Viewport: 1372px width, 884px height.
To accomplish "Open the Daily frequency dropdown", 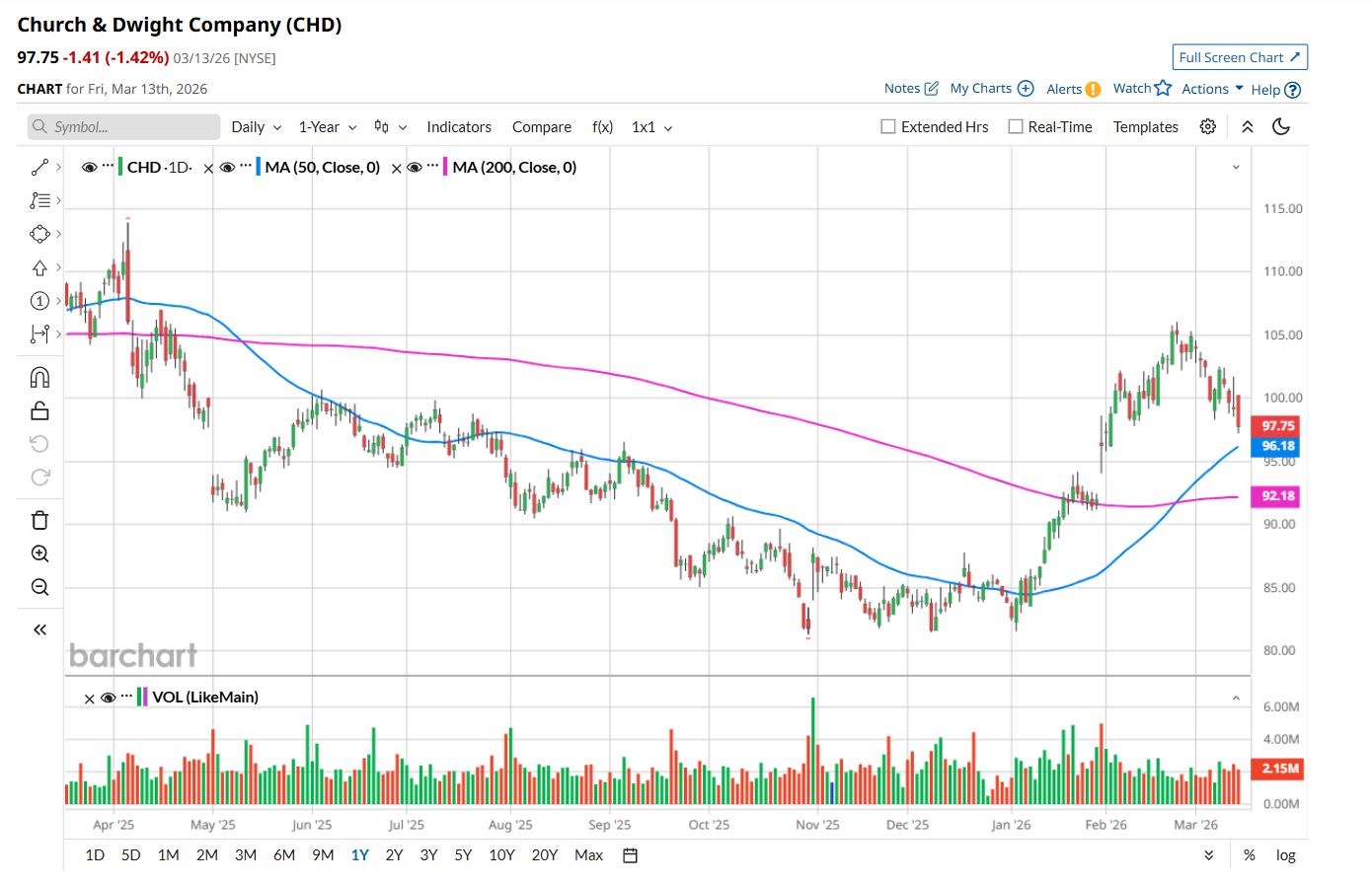I will [256, 127].
